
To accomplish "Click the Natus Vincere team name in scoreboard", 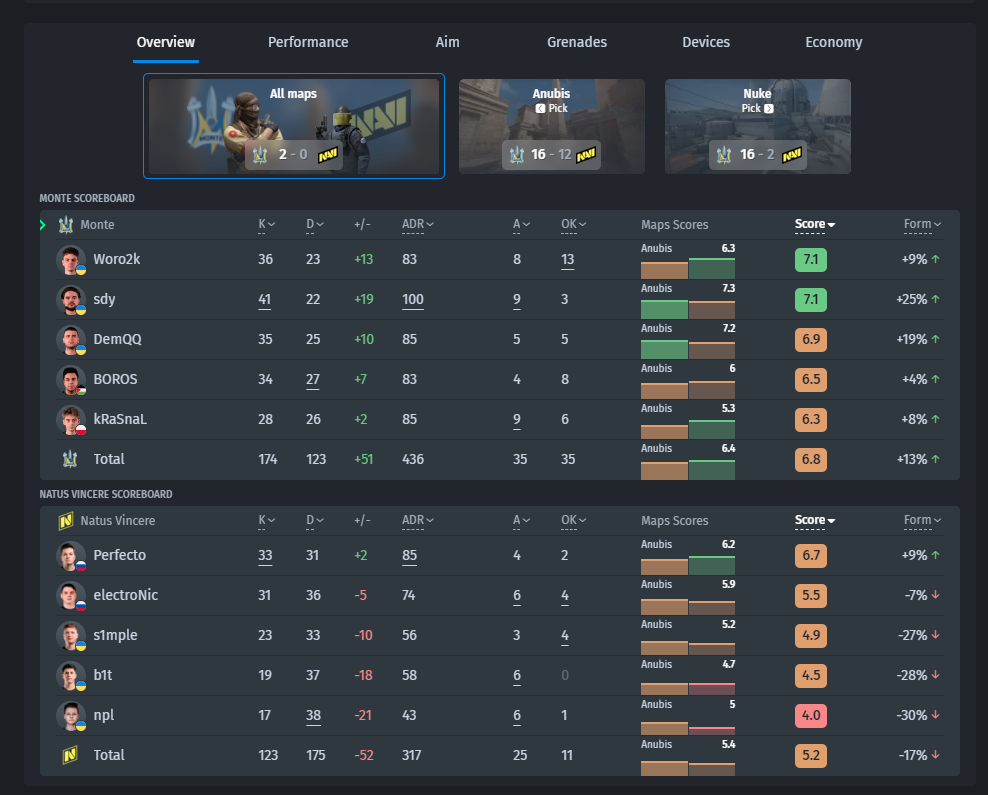I will (x=118, y=521).
